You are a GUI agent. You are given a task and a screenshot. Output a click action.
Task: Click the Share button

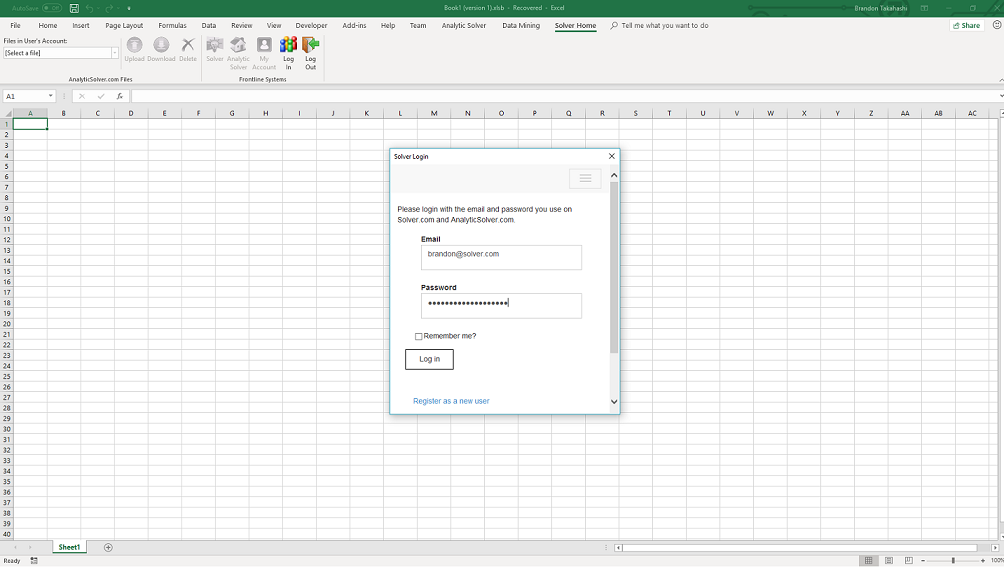[x=966, y=26]
